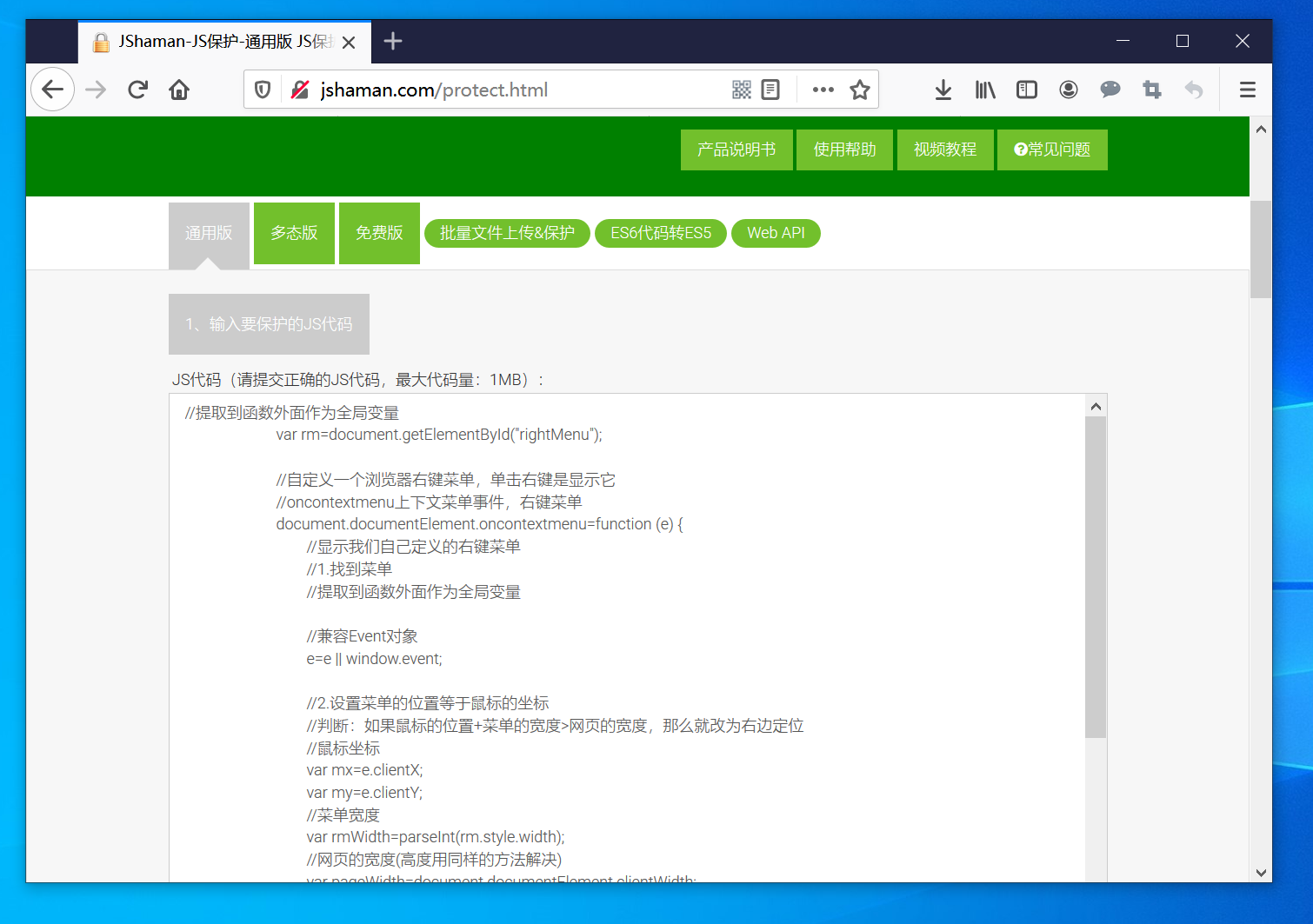This screenshot has height=924, width=1313.
Task: Show site connection info padlock
Action: tap(300, 90)
